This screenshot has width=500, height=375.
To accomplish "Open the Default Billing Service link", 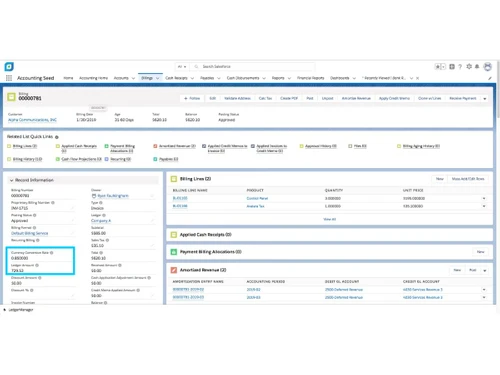I will pyautogui.click(x=30, y=233).
